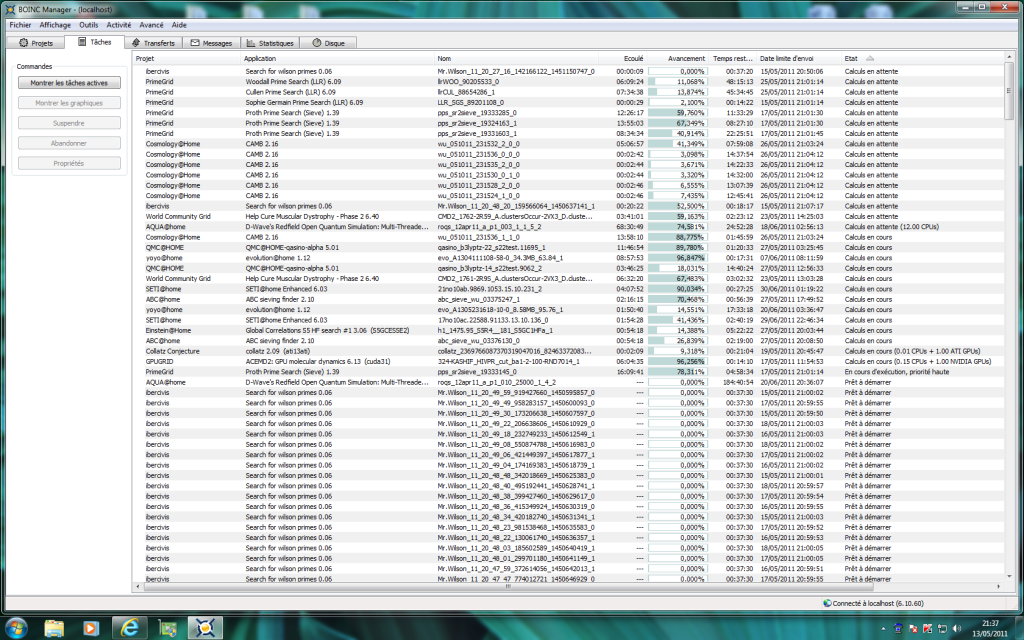Launch Windows Media Player from taskbar
The image size is (1024, 640).
(90, 628)
